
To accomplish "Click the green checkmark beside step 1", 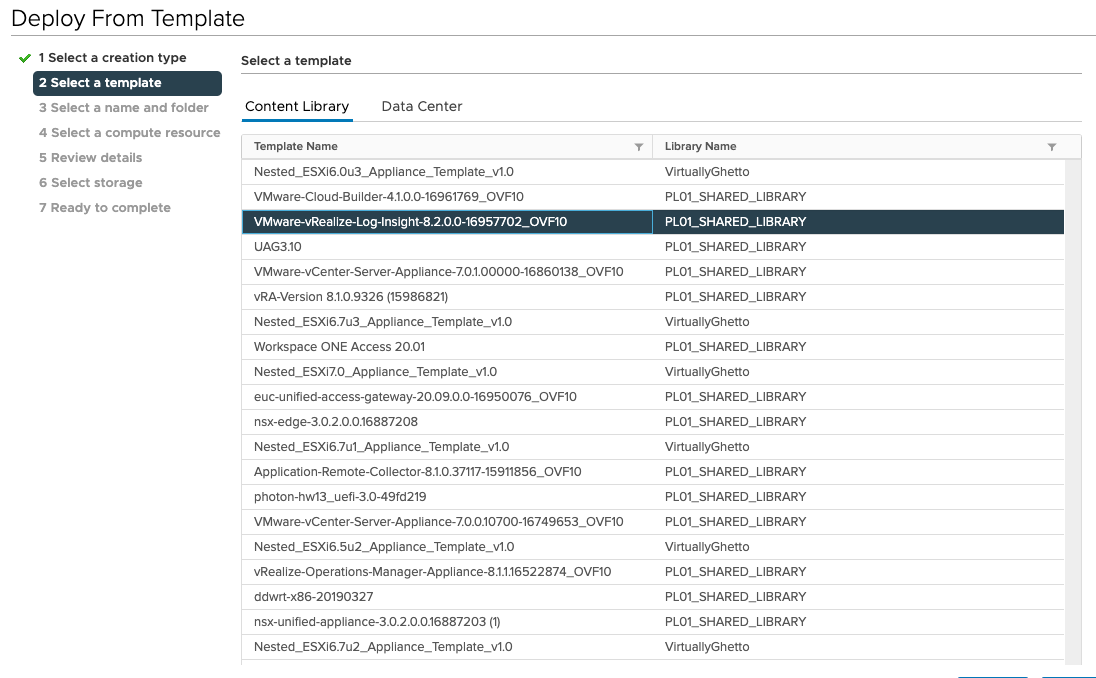I will [25, 58].
